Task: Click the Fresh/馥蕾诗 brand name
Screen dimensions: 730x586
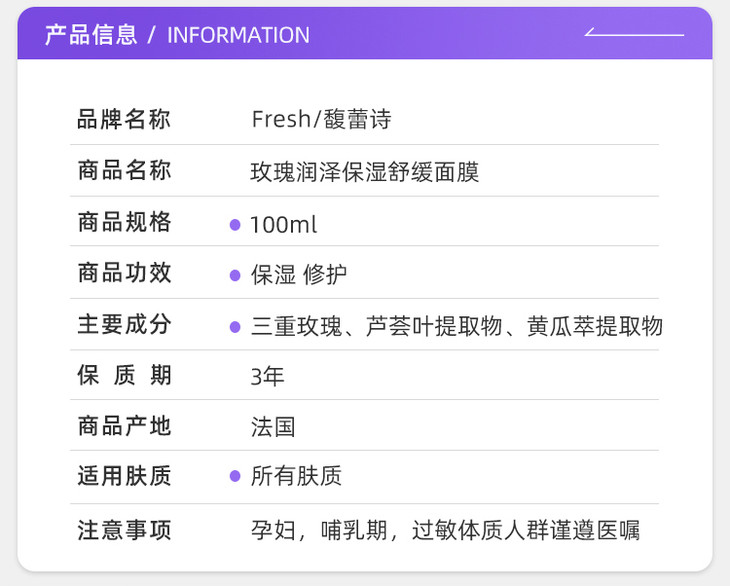Action: pos(320,120)
